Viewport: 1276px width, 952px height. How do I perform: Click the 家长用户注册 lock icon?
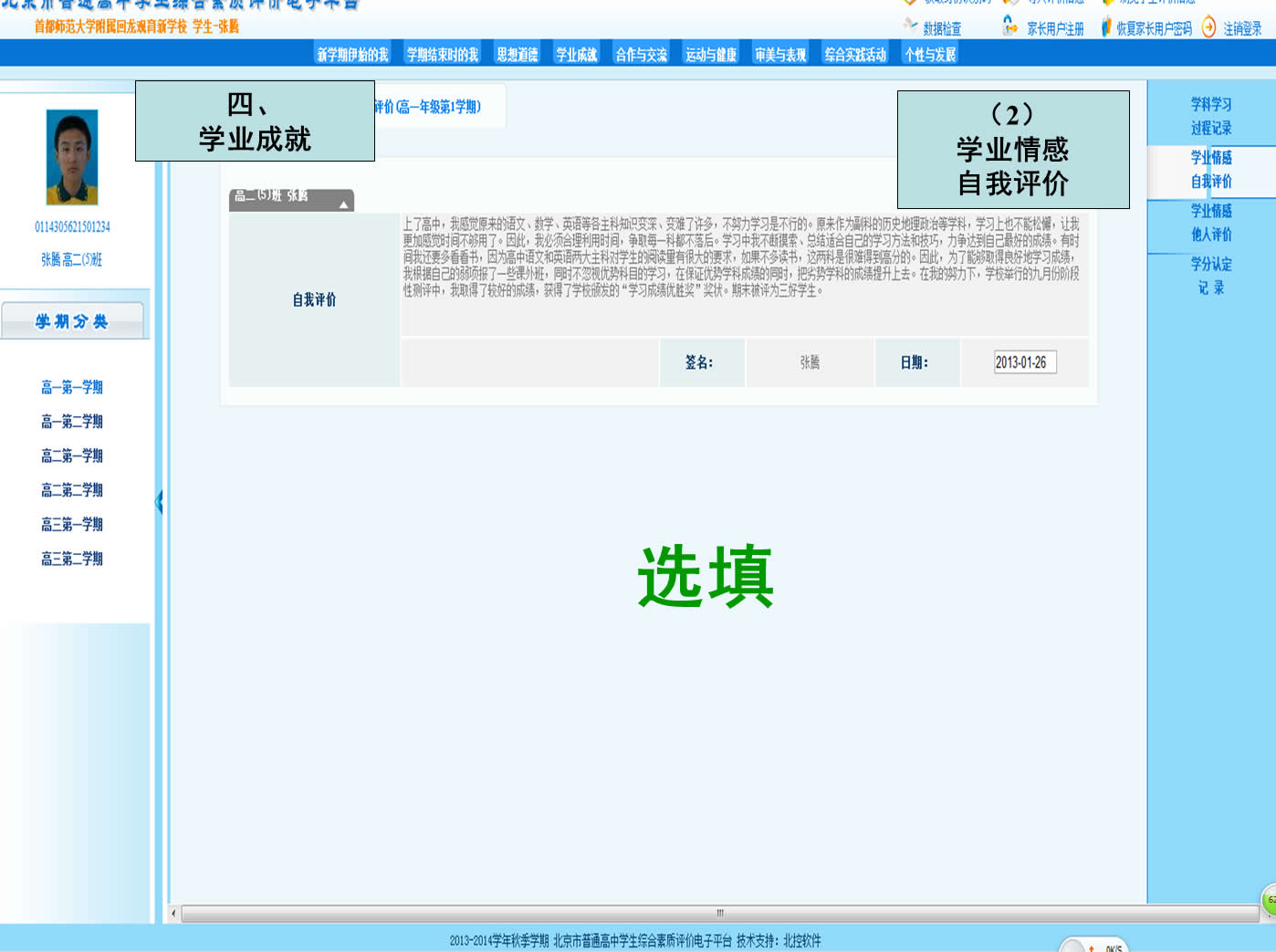click(x=1009, y=26)
